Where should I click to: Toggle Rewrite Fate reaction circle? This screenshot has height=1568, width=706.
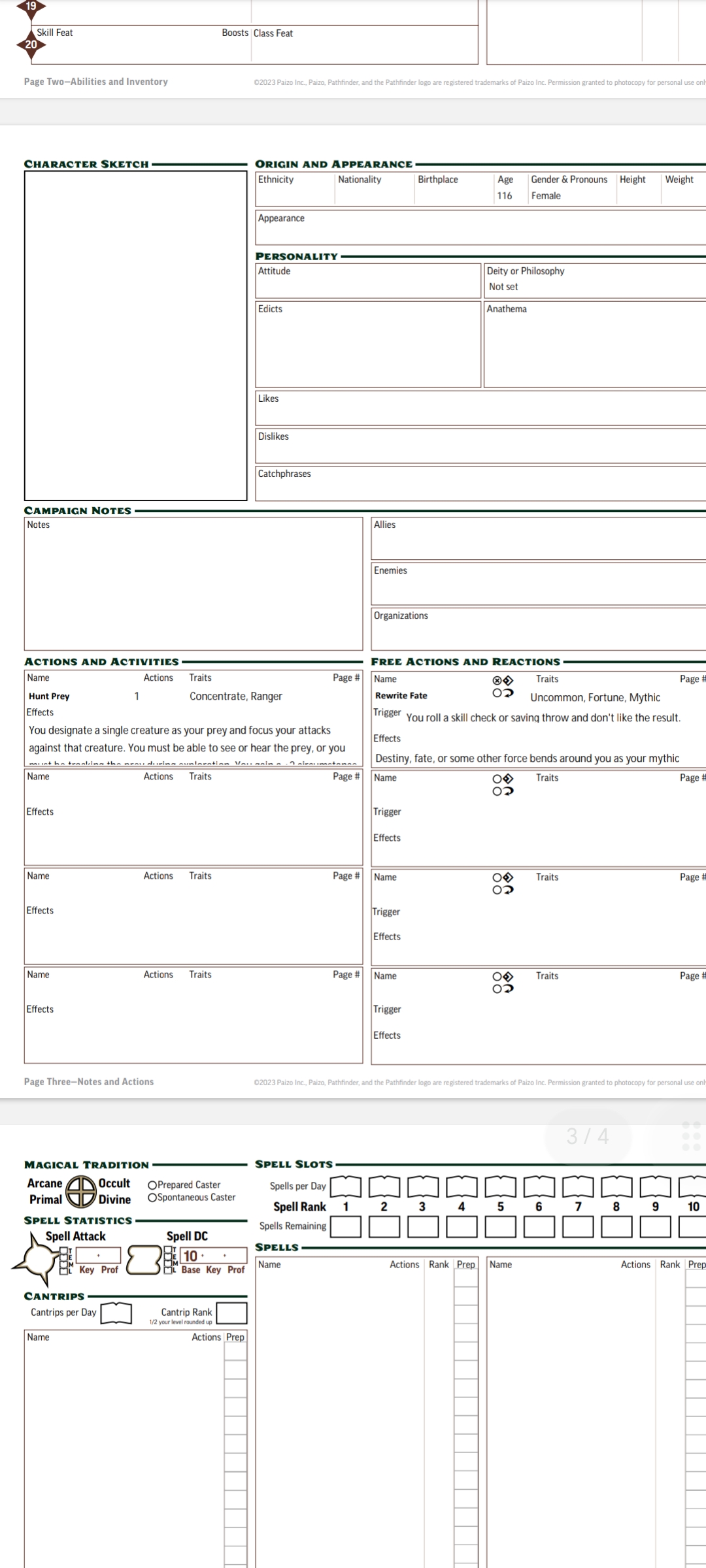(x=498, y=693)
